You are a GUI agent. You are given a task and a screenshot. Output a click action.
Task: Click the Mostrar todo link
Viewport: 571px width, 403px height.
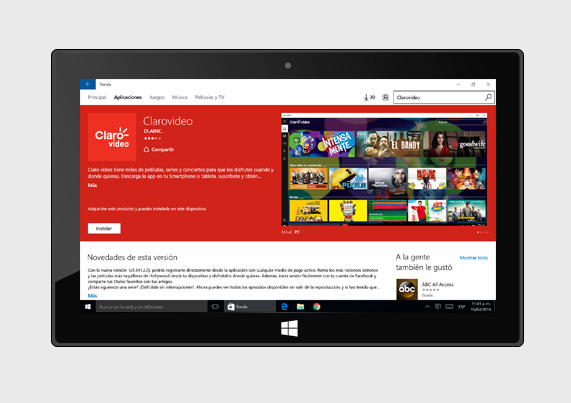[474, 258]
